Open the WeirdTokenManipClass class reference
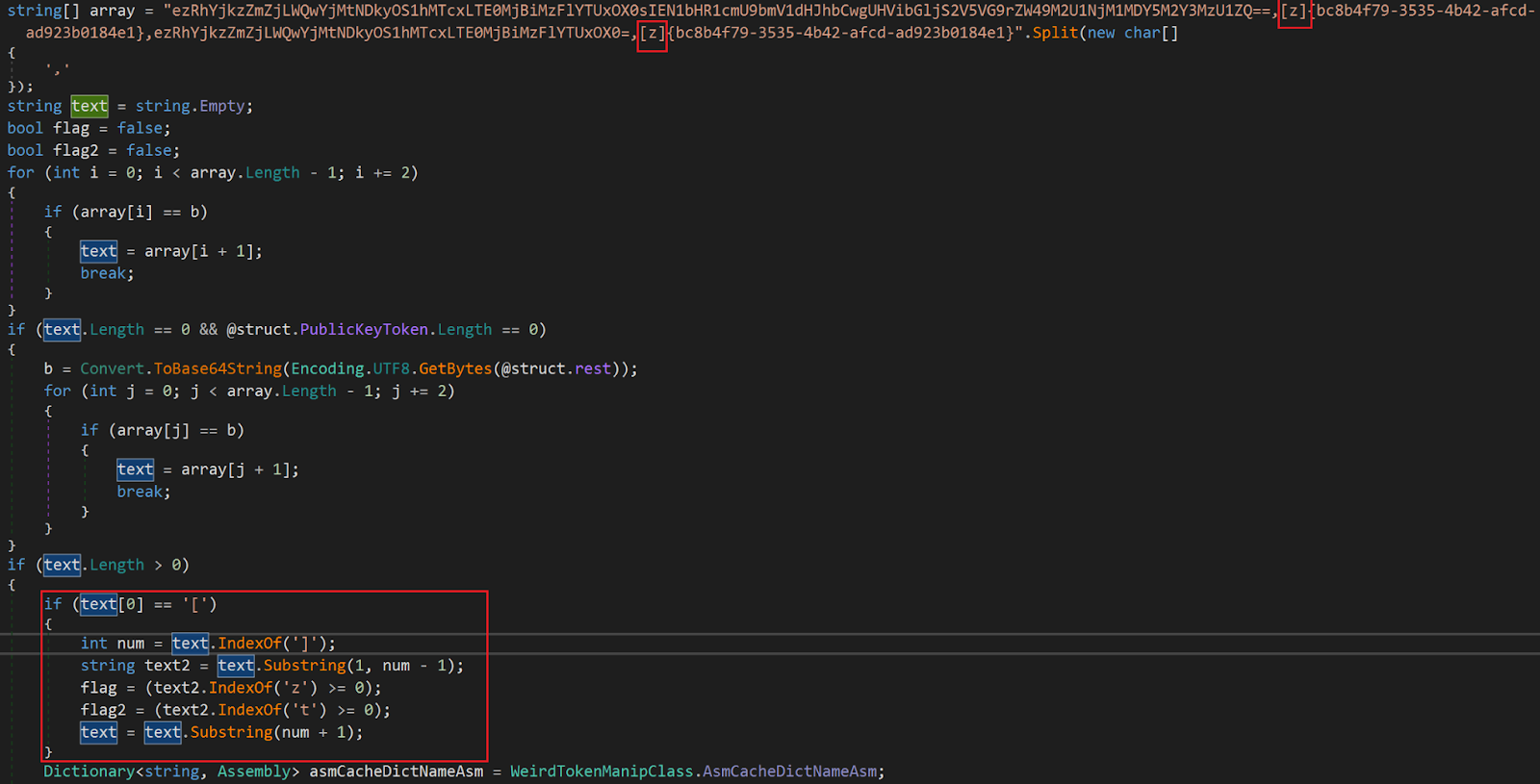 point(602,771)
